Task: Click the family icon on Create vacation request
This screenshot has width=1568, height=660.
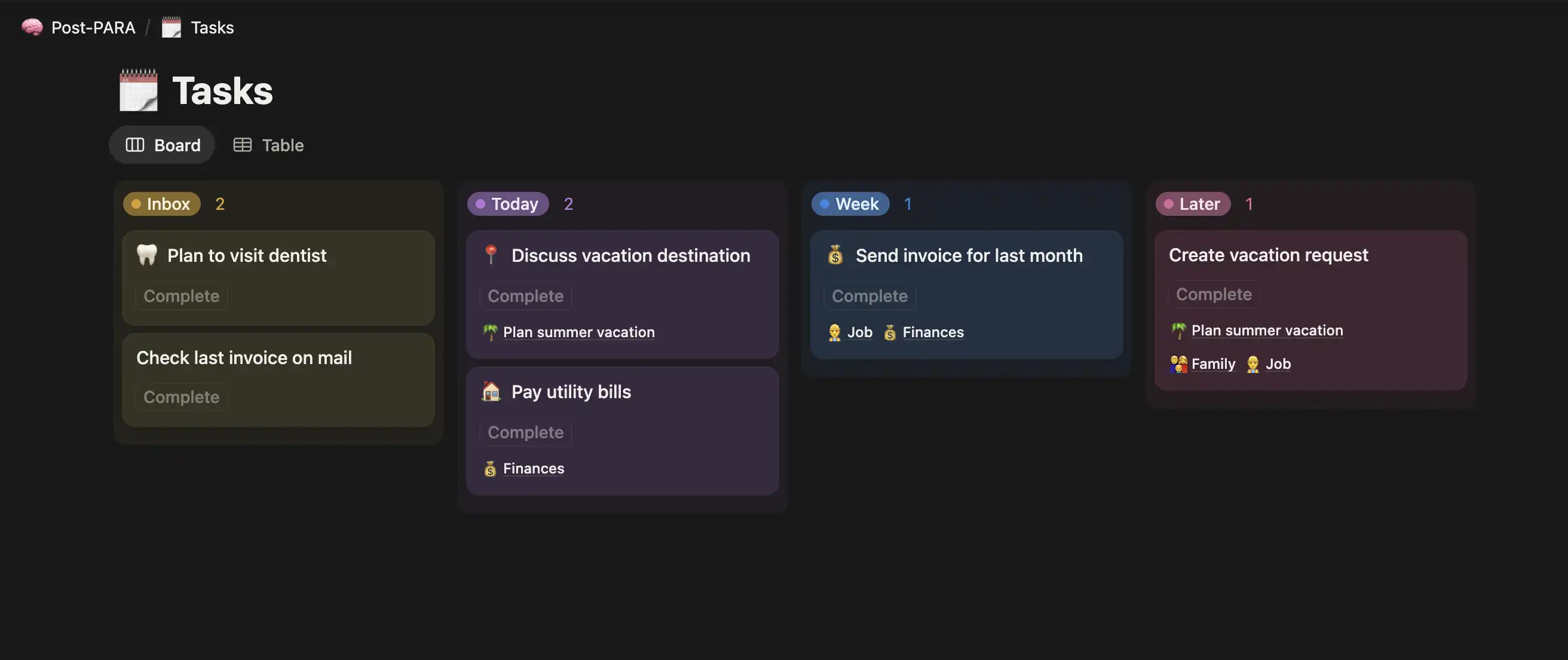Action: pyautogui.click(x=1178, y=364)
